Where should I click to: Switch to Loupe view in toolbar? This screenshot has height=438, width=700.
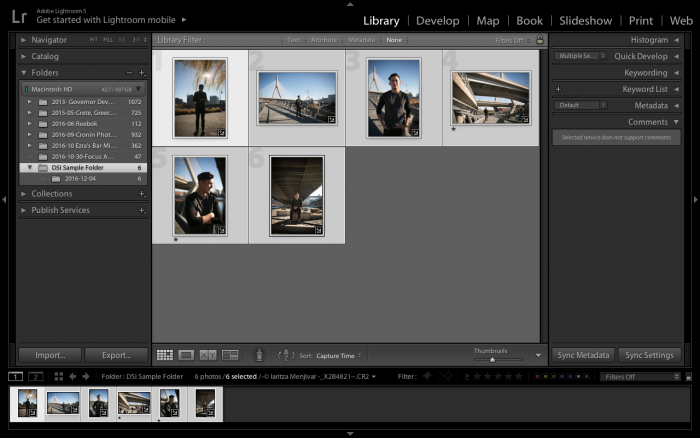[x=186, y=355]
